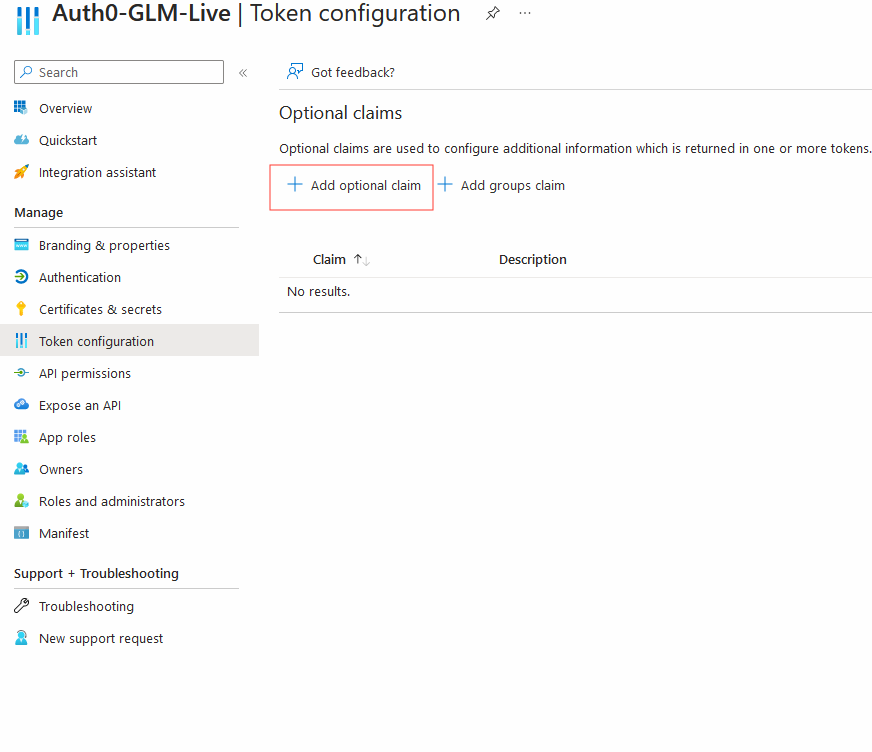Viewport: 872px width, 752px height.
Task: Click the Token configuration header icon
Action: [28, 20]
